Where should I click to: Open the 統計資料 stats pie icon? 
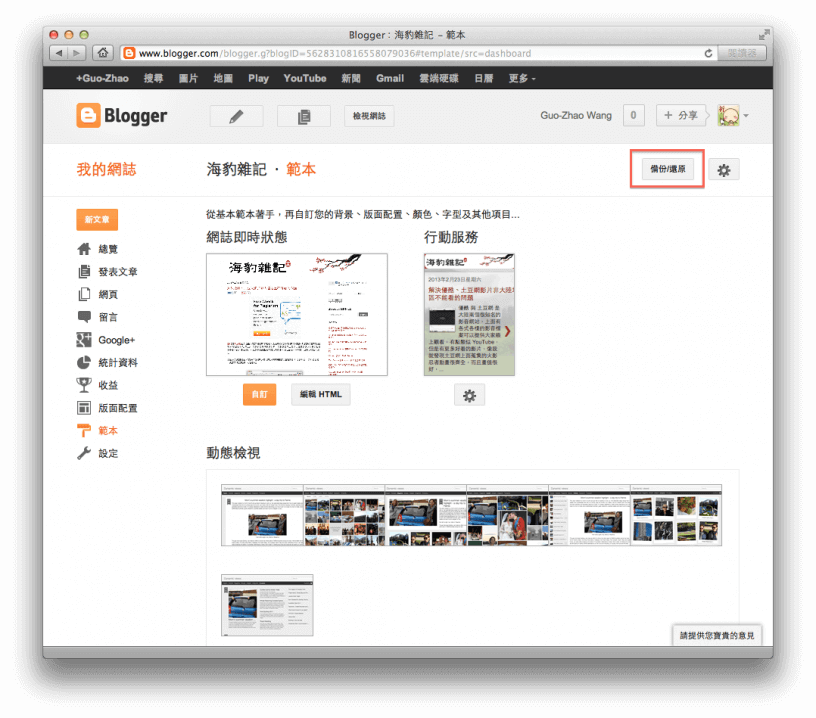point(84,363)
